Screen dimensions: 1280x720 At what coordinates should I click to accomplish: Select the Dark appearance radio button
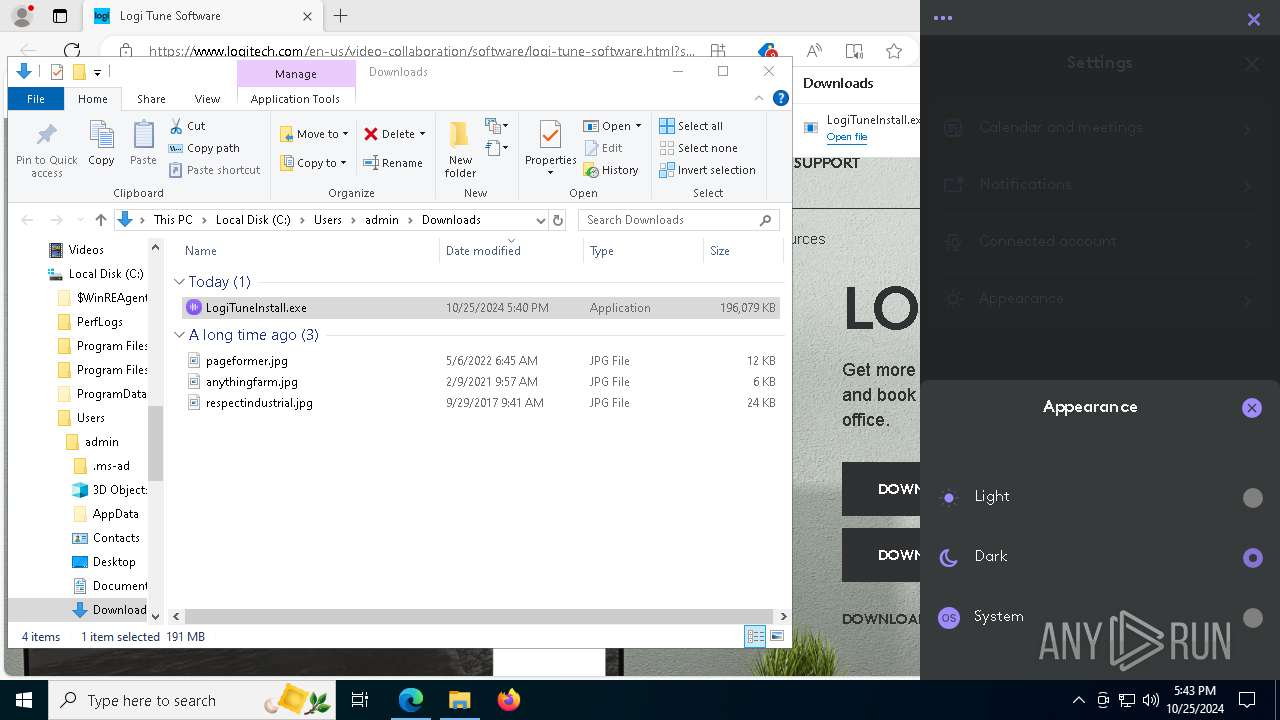pos(1252,558)
